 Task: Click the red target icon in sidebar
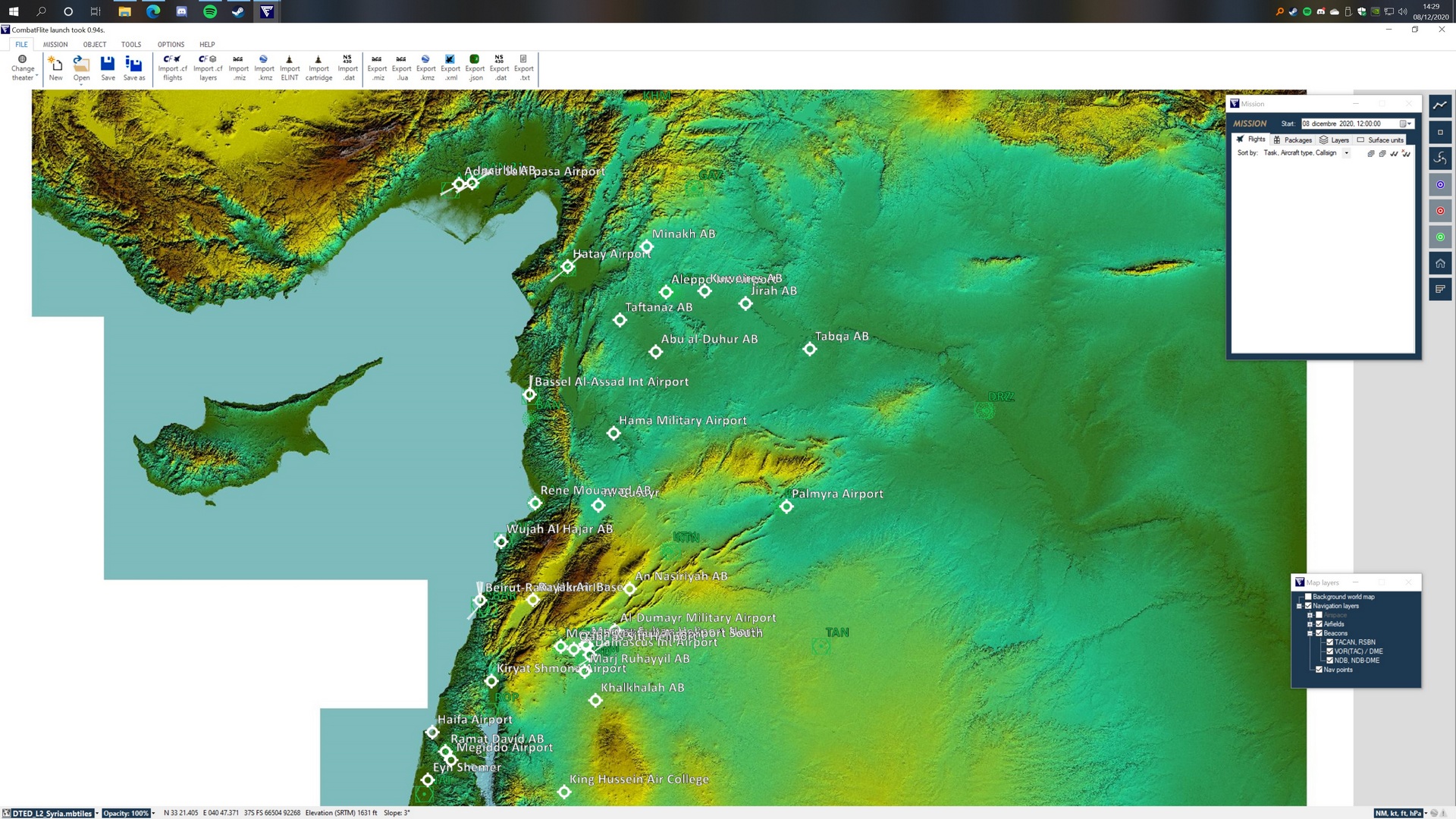click(1440, 211)
